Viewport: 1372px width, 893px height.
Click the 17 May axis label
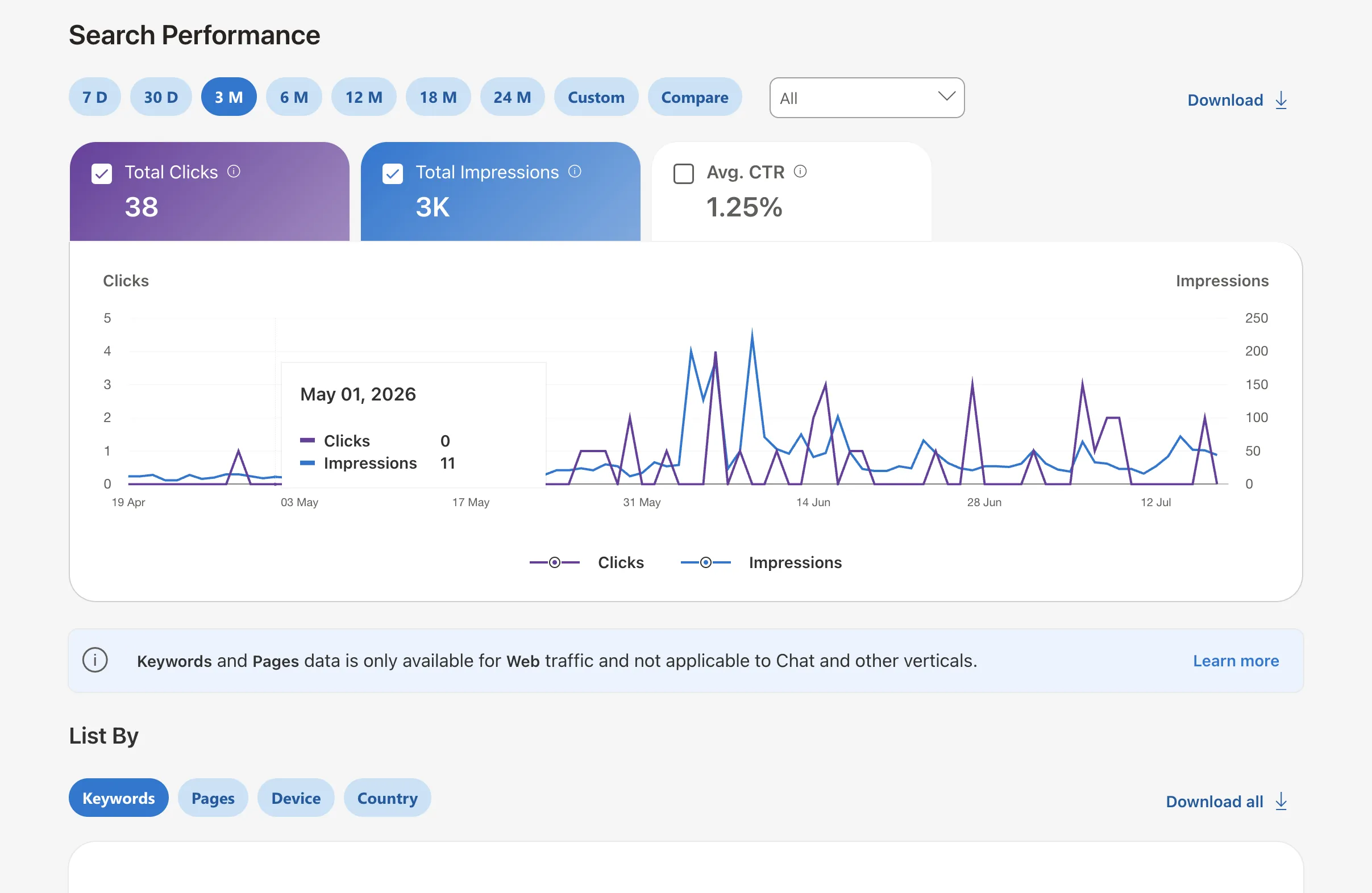coord(471,502)
